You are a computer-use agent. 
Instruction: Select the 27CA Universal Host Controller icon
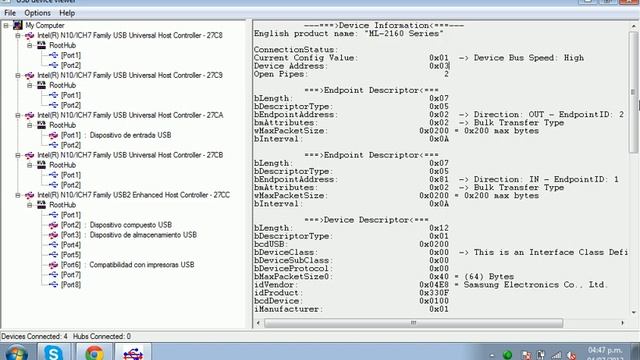click(29, 116)
